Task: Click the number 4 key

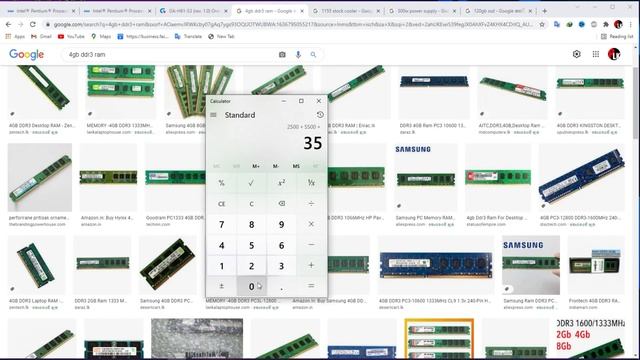Action: (x=222, y=245)
